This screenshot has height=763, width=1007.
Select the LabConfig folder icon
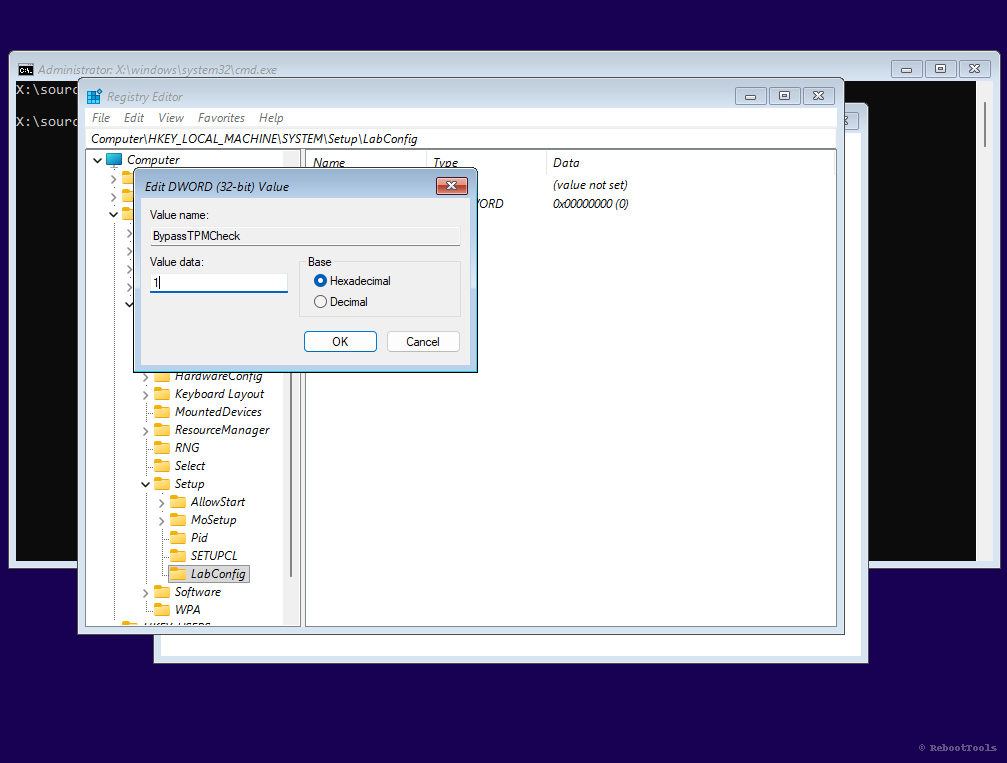(x=177, y=574)
